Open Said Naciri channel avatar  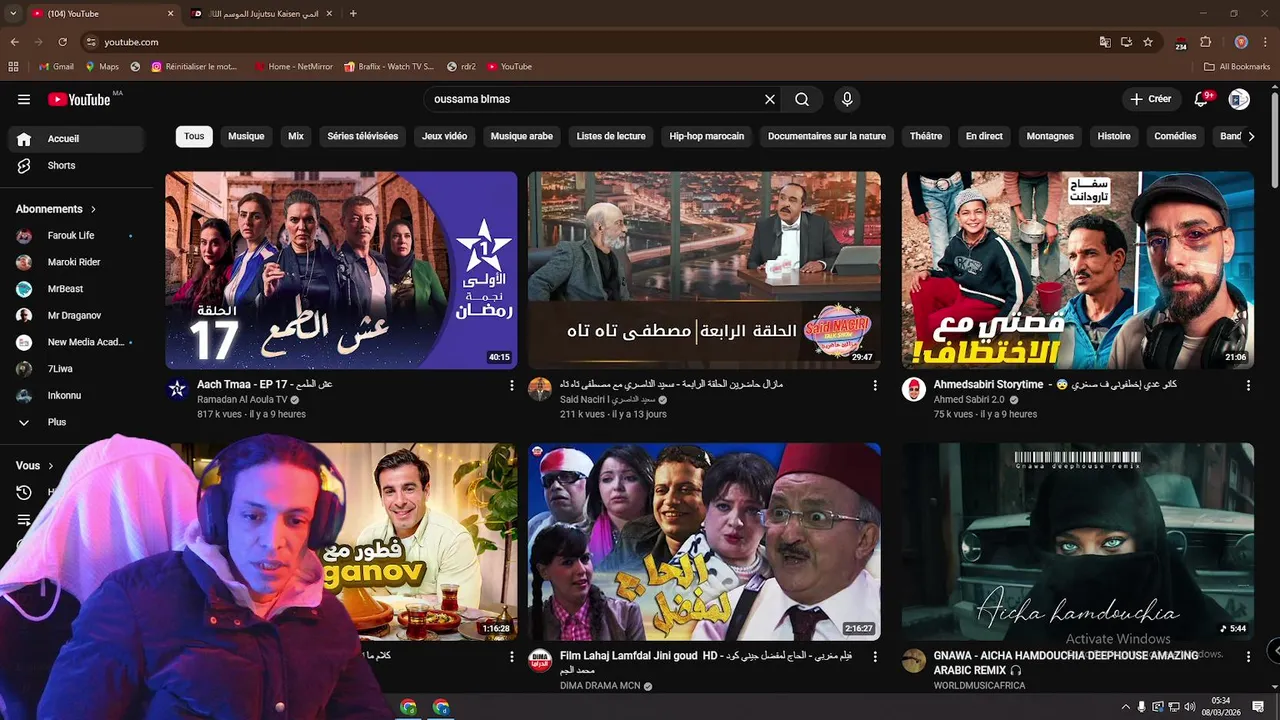point(540,389)
